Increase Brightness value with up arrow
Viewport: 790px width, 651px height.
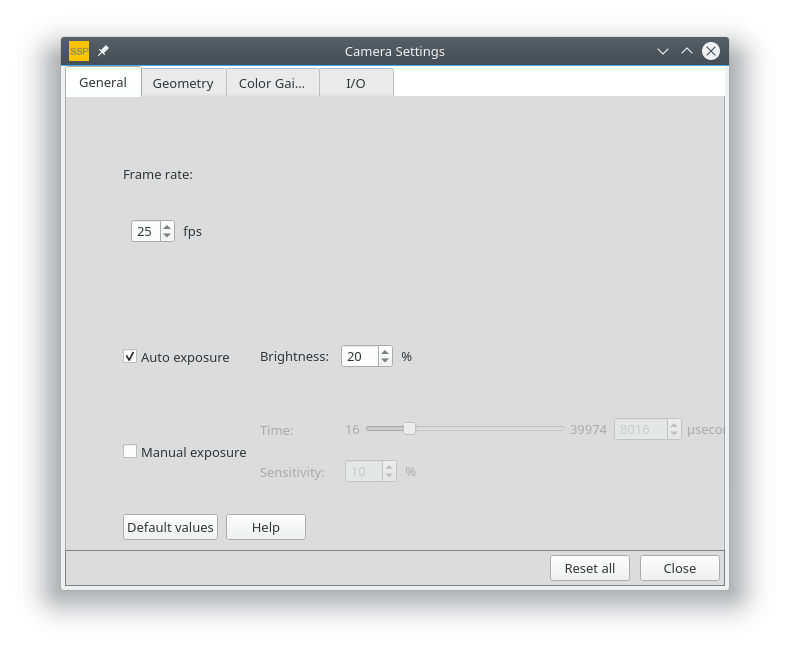(385, 351)
